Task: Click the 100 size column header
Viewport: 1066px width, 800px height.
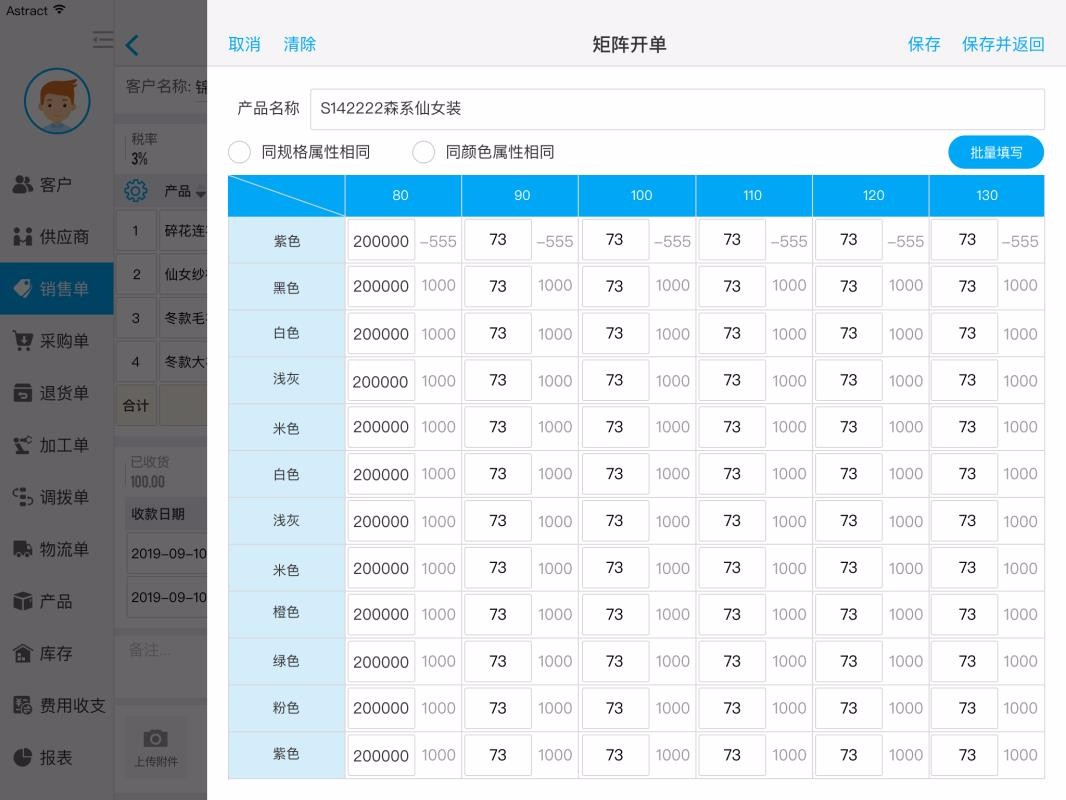Action: 637,196
